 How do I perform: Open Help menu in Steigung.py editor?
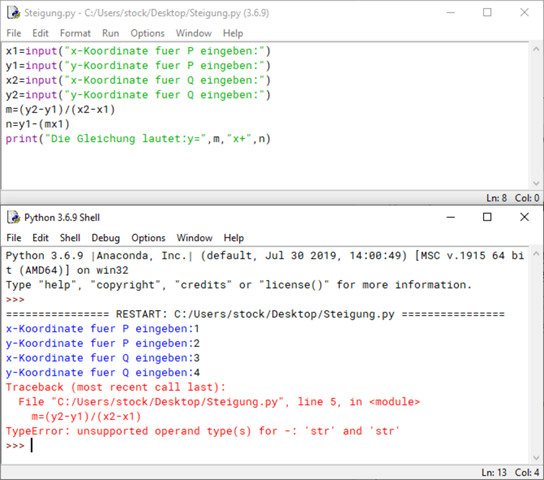point(233,33)
